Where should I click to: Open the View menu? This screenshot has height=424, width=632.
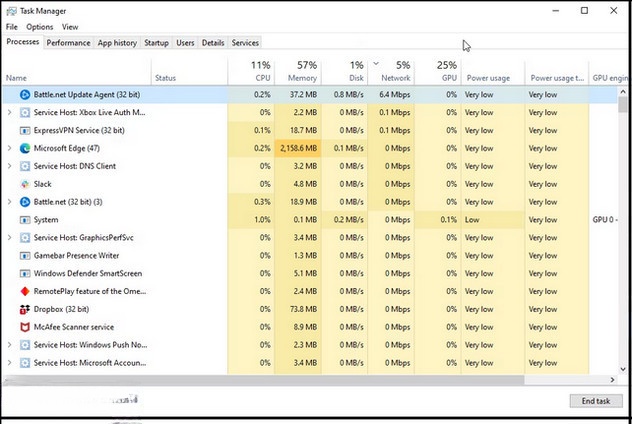click(x=70, y=27)
